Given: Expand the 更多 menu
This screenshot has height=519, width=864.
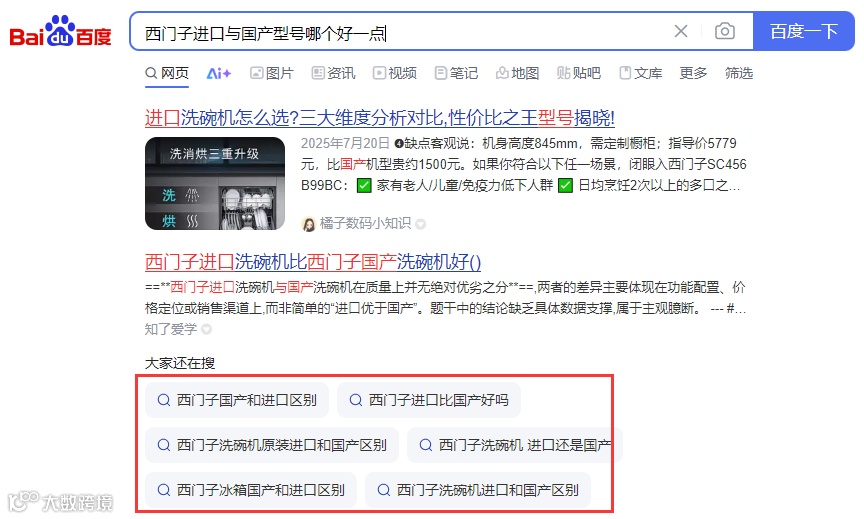Looking at the screenshot, I should tap(693, 73).
